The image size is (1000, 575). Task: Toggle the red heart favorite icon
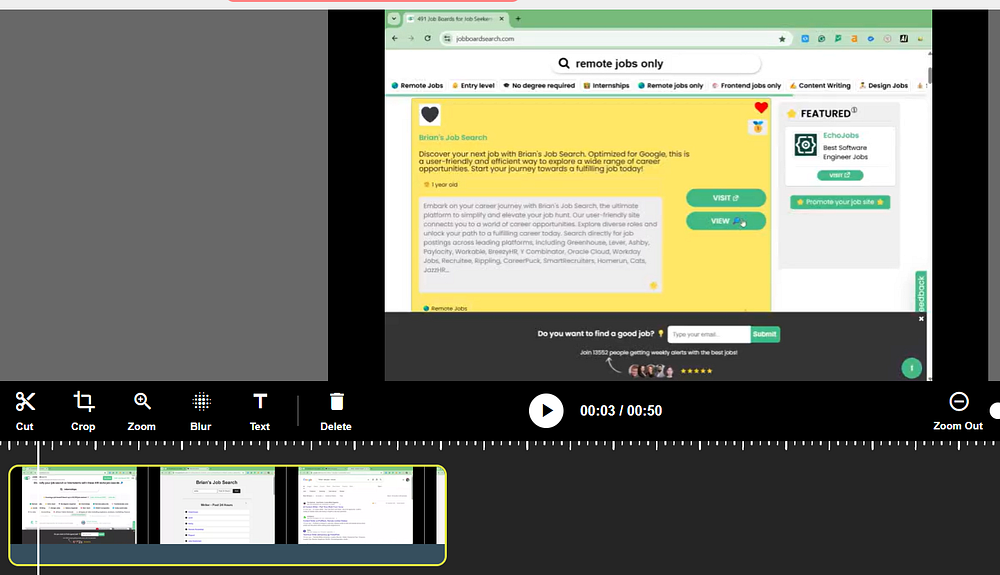pos(761,107)
